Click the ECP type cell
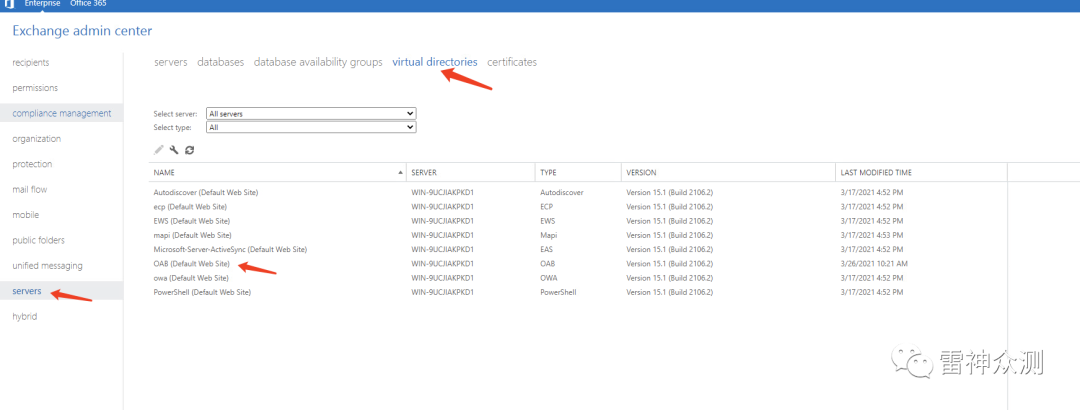The height and width of the screenshot is (410, 1080). point(547,207)
